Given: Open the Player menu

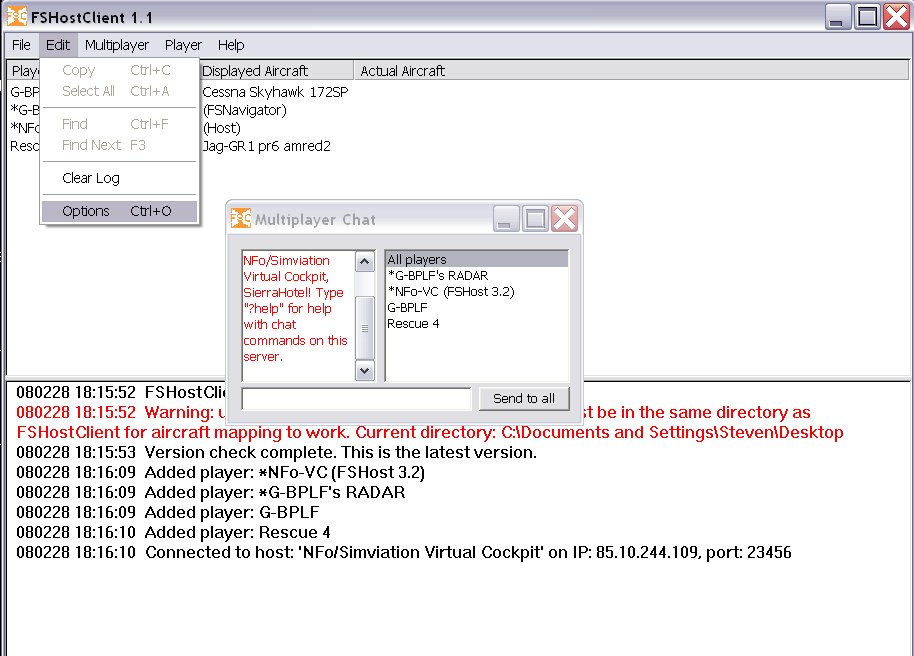Looking at the screenshot, I should point(183,45).
